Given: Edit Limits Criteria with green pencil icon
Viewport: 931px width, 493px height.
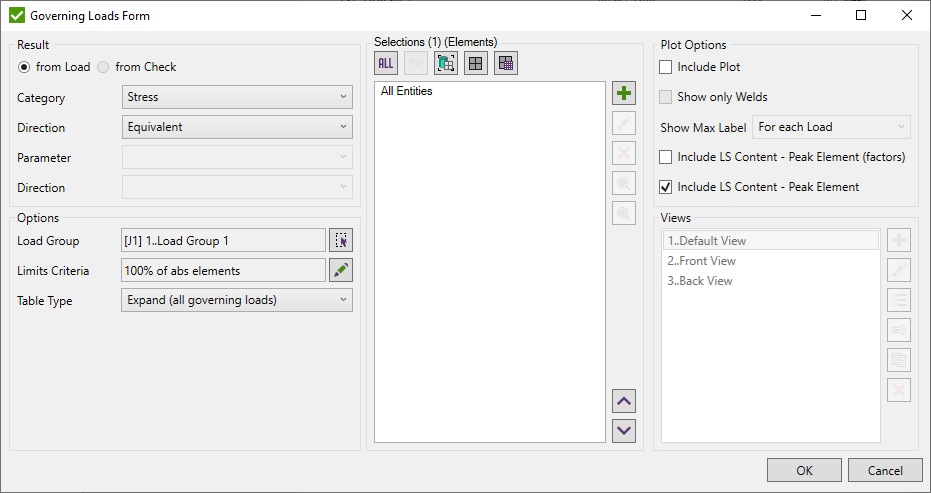Looking at the screenshot, I should (341, 270).
